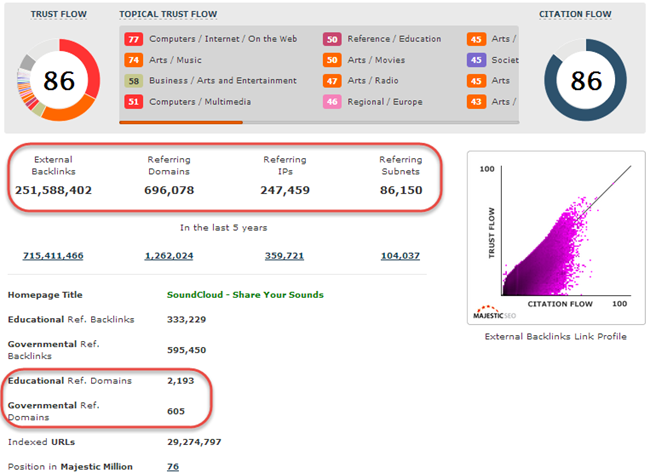Select the Reference / Education topic
The height and width of the screenshot is (473, 650).
click(394, 39)
